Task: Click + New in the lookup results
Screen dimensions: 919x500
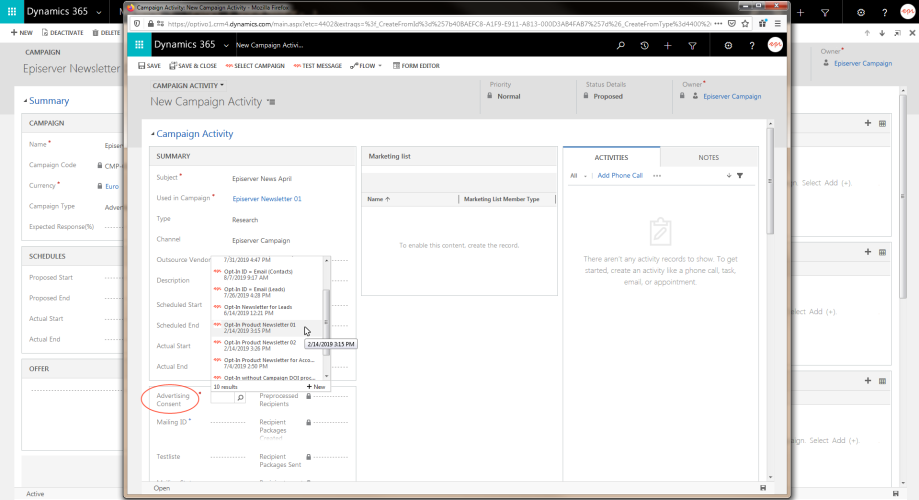Action: [316, 387]
